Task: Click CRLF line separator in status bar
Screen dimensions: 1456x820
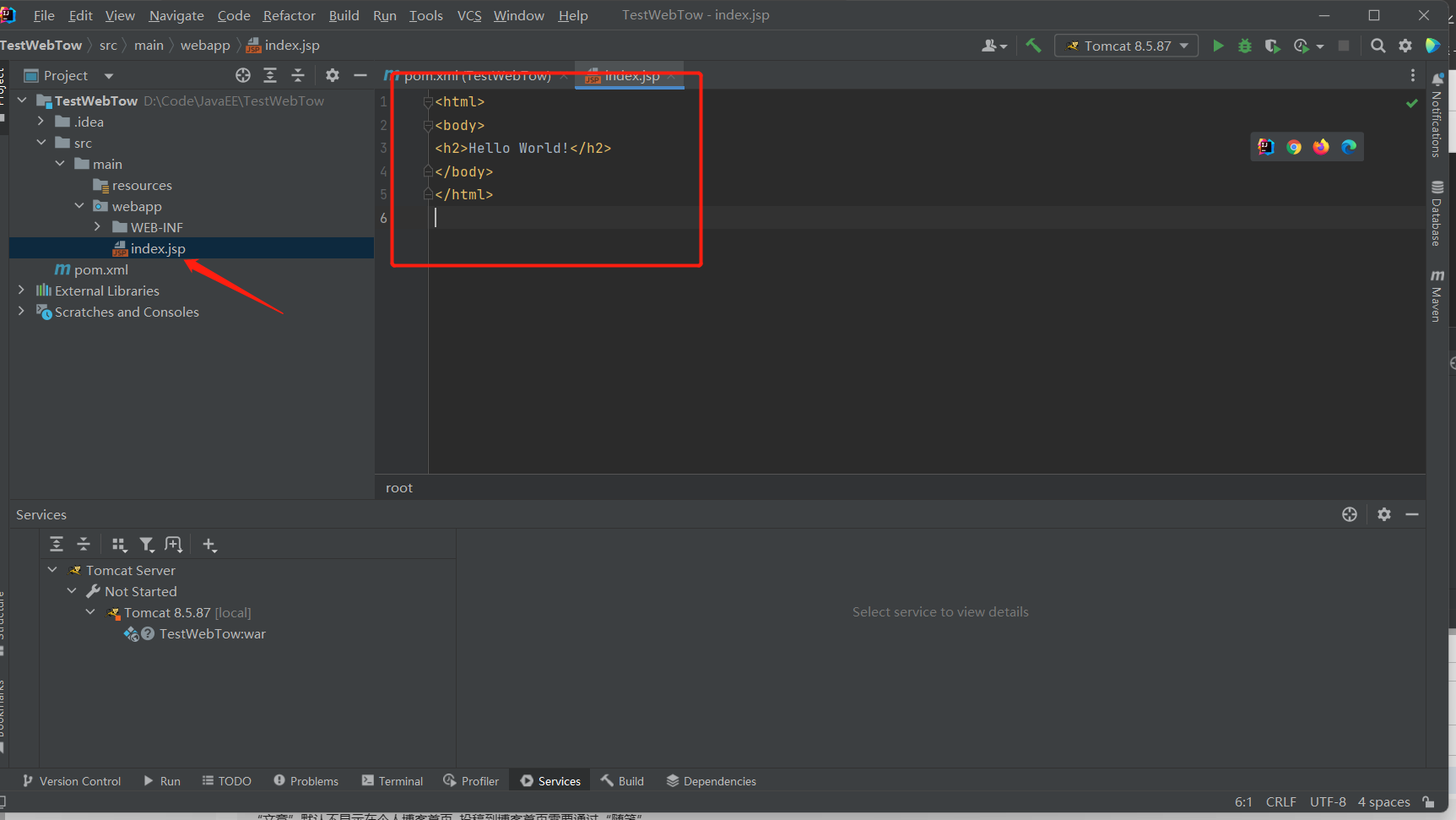Action: (x=1280, y=801)
